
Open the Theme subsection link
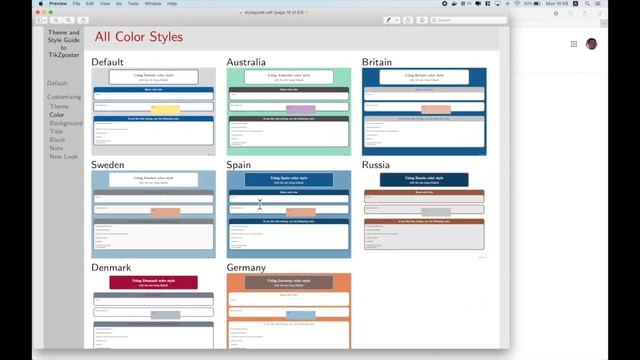59,106
